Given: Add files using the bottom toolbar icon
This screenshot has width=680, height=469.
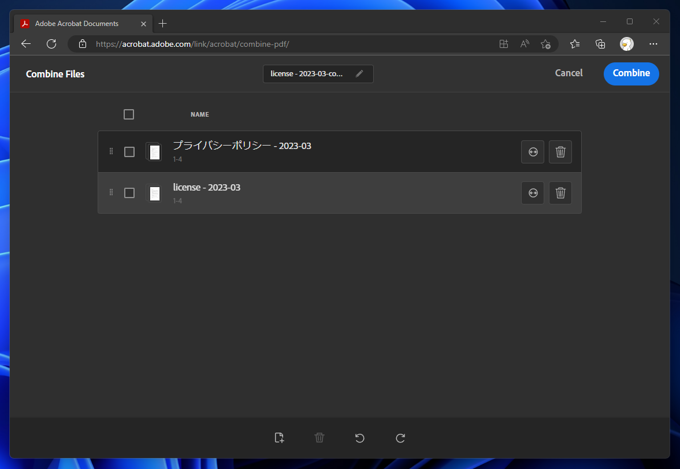Looking at the screenshot, I should 279,438.
